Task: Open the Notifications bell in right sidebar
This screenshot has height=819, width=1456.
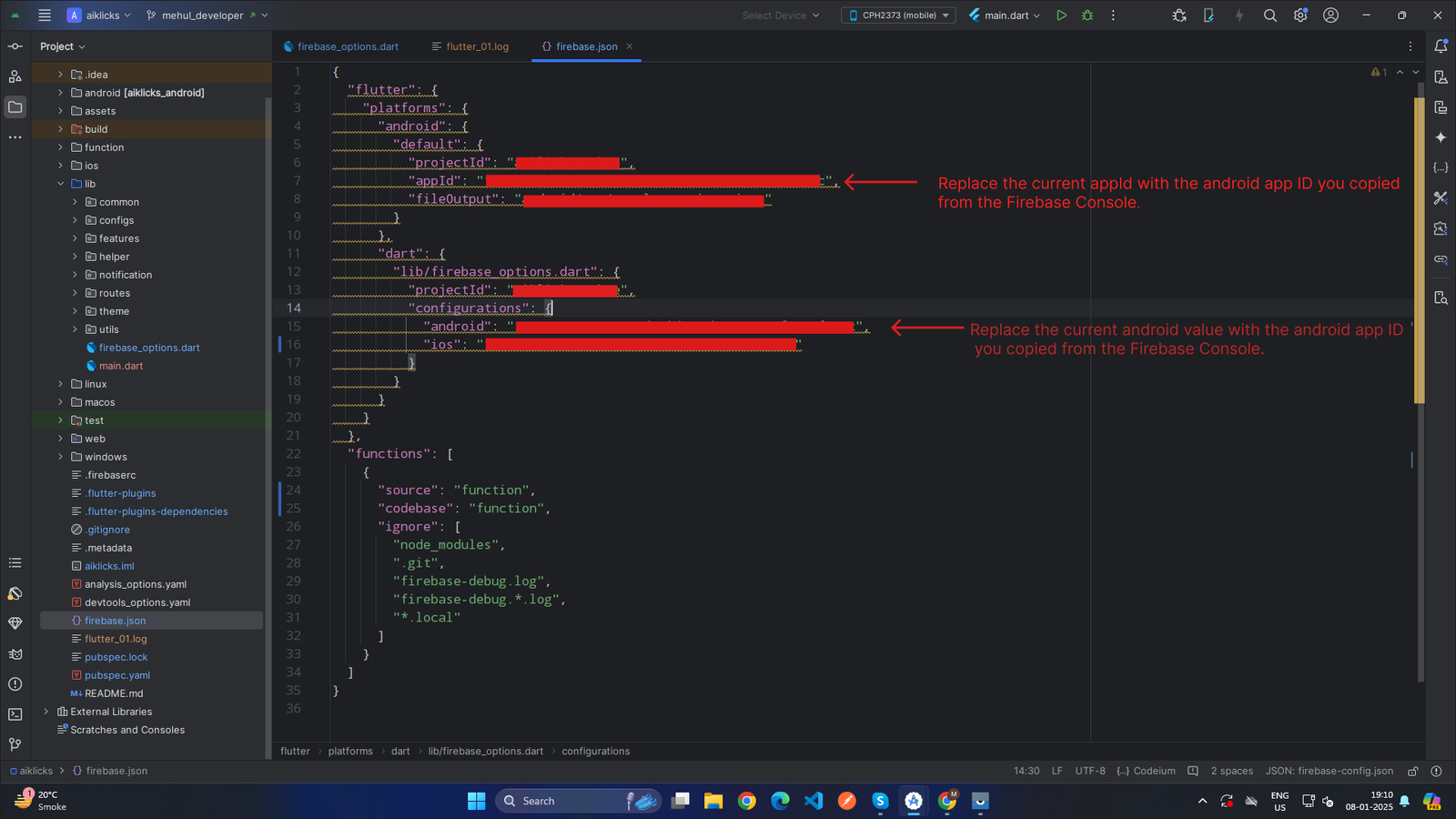Action: [x=1441, y=46]
